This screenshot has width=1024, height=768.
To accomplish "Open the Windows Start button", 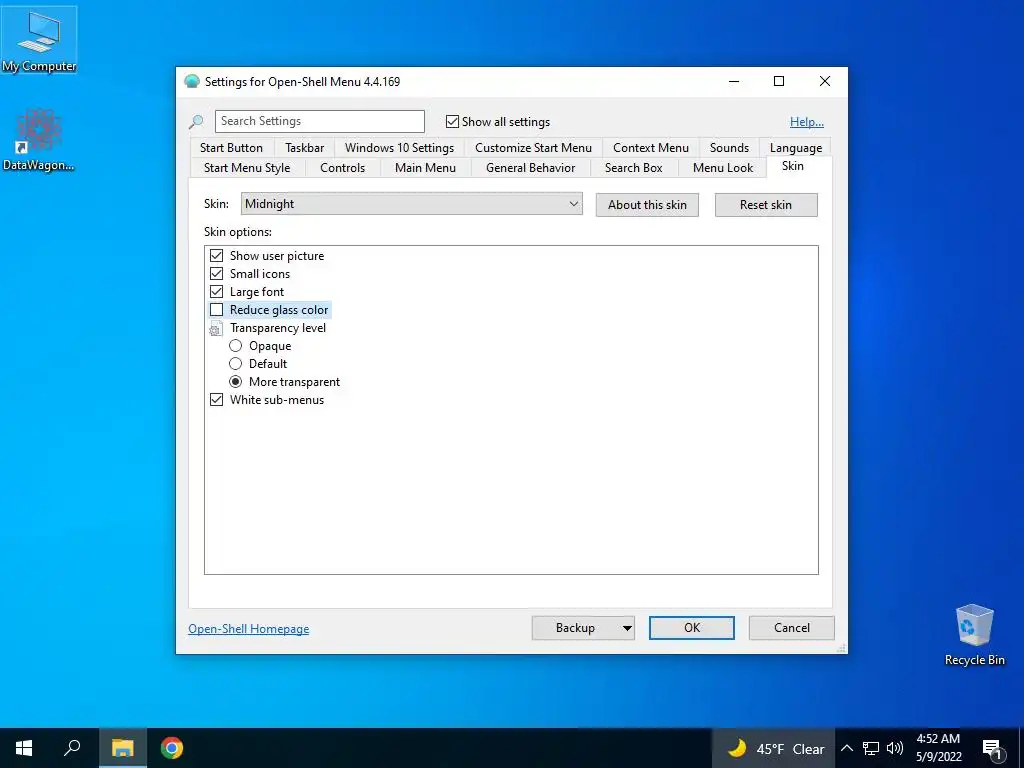I will coord(24,748).
